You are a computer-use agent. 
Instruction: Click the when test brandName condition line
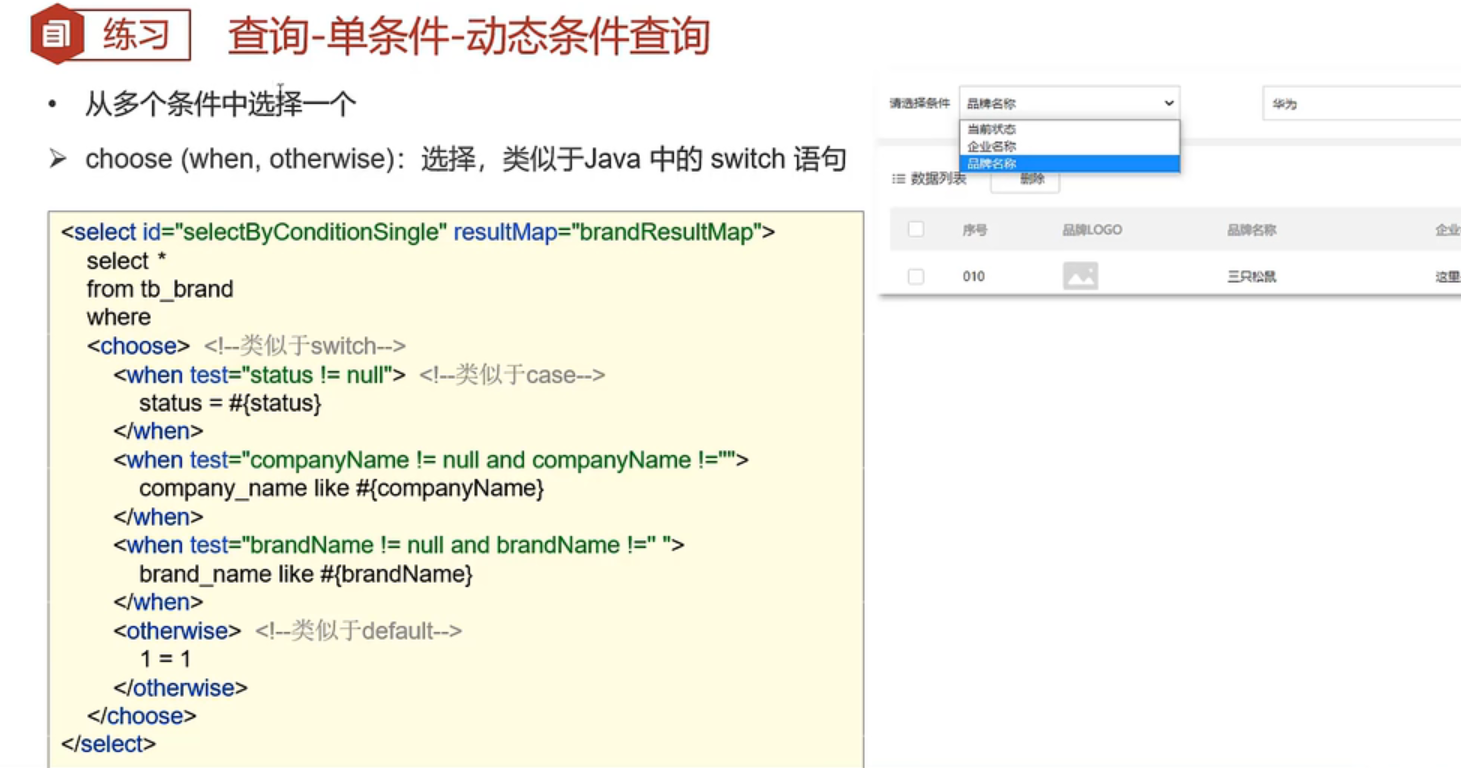point(399,545)
